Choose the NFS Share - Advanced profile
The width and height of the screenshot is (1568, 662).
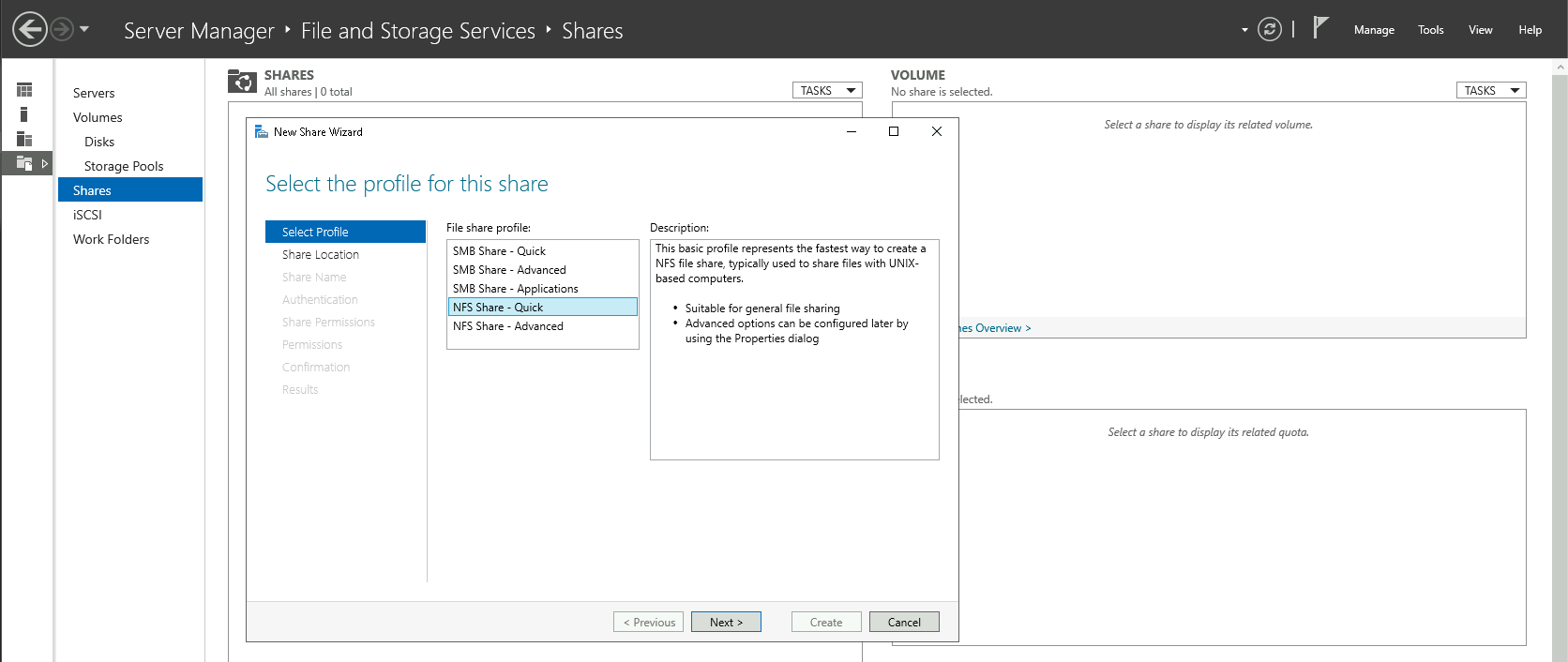click(x=508, y=326)
